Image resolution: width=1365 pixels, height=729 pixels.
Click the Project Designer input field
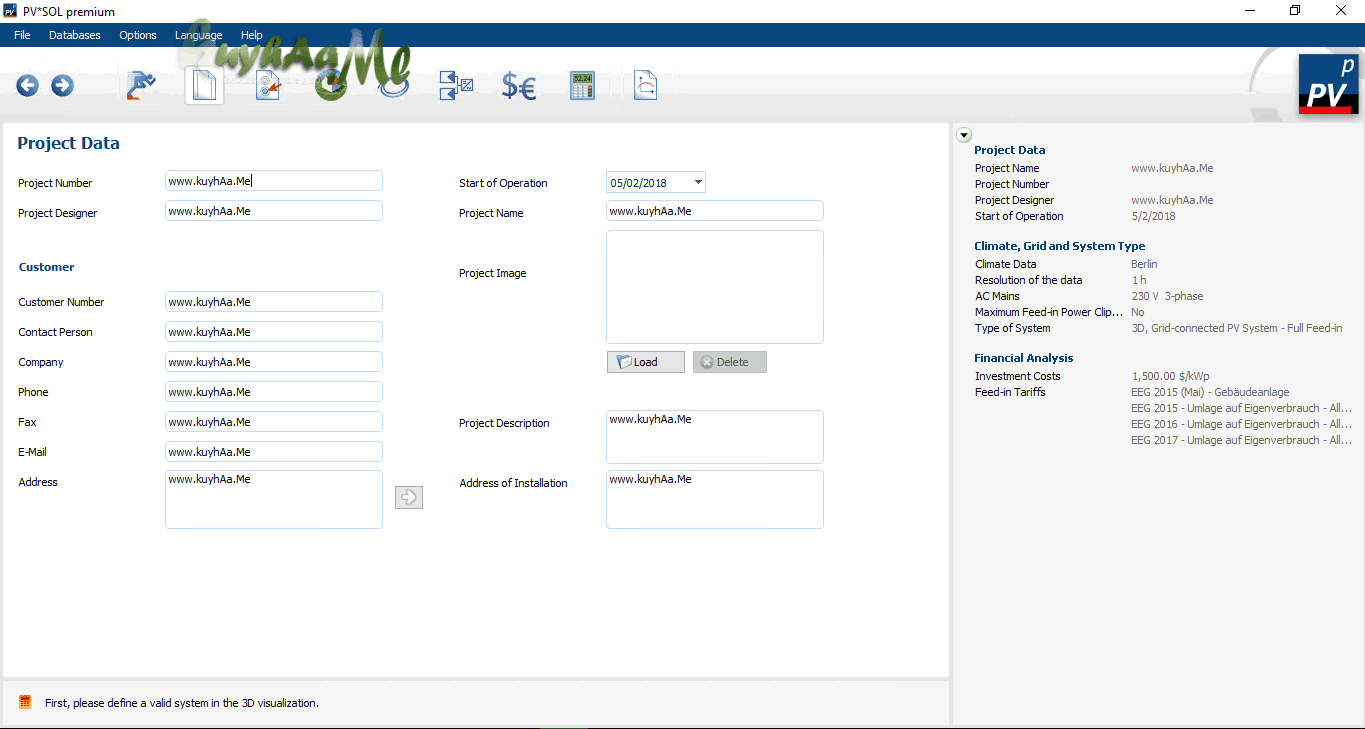[274, 211]
